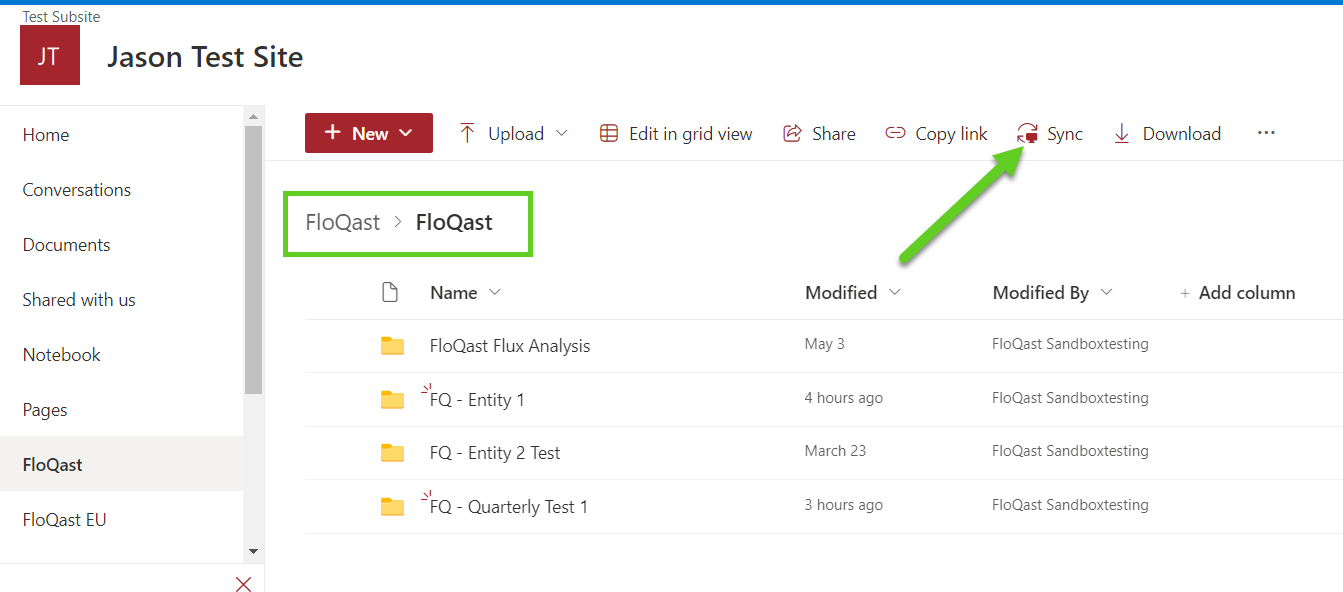Sort by the Name column header
Screen dimensions: 1343x592
coord(454,293)
